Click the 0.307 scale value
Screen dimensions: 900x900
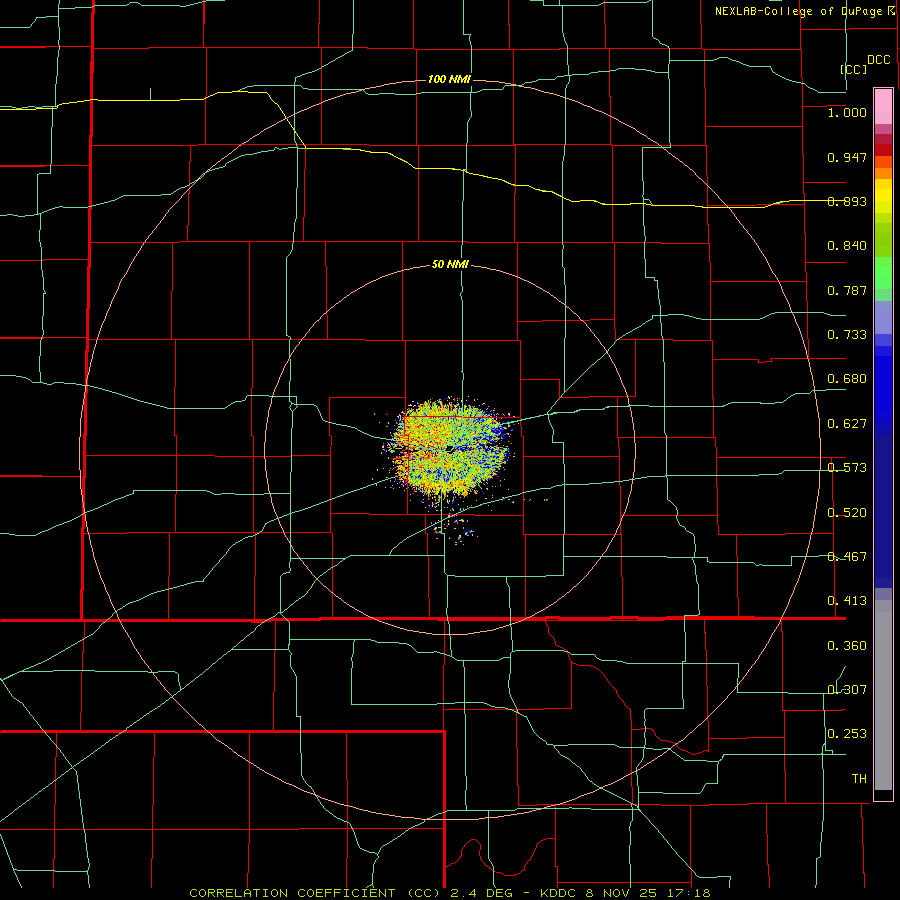[847, 690]
